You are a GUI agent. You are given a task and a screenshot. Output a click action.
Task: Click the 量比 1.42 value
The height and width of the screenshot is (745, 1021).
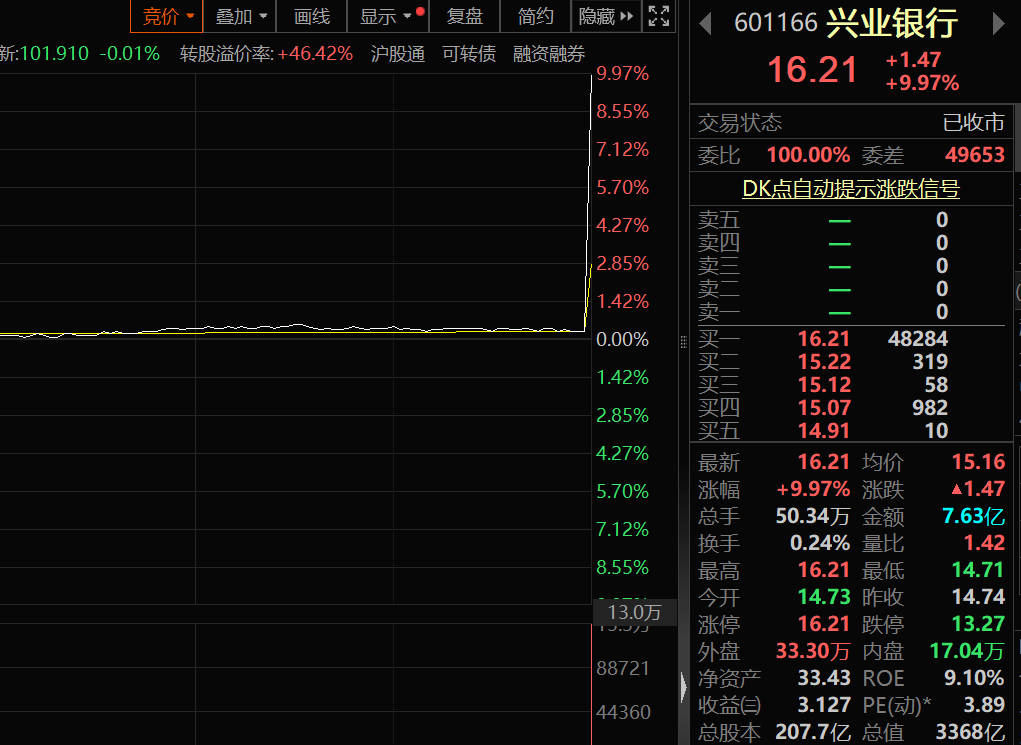[x=984, y=542]
